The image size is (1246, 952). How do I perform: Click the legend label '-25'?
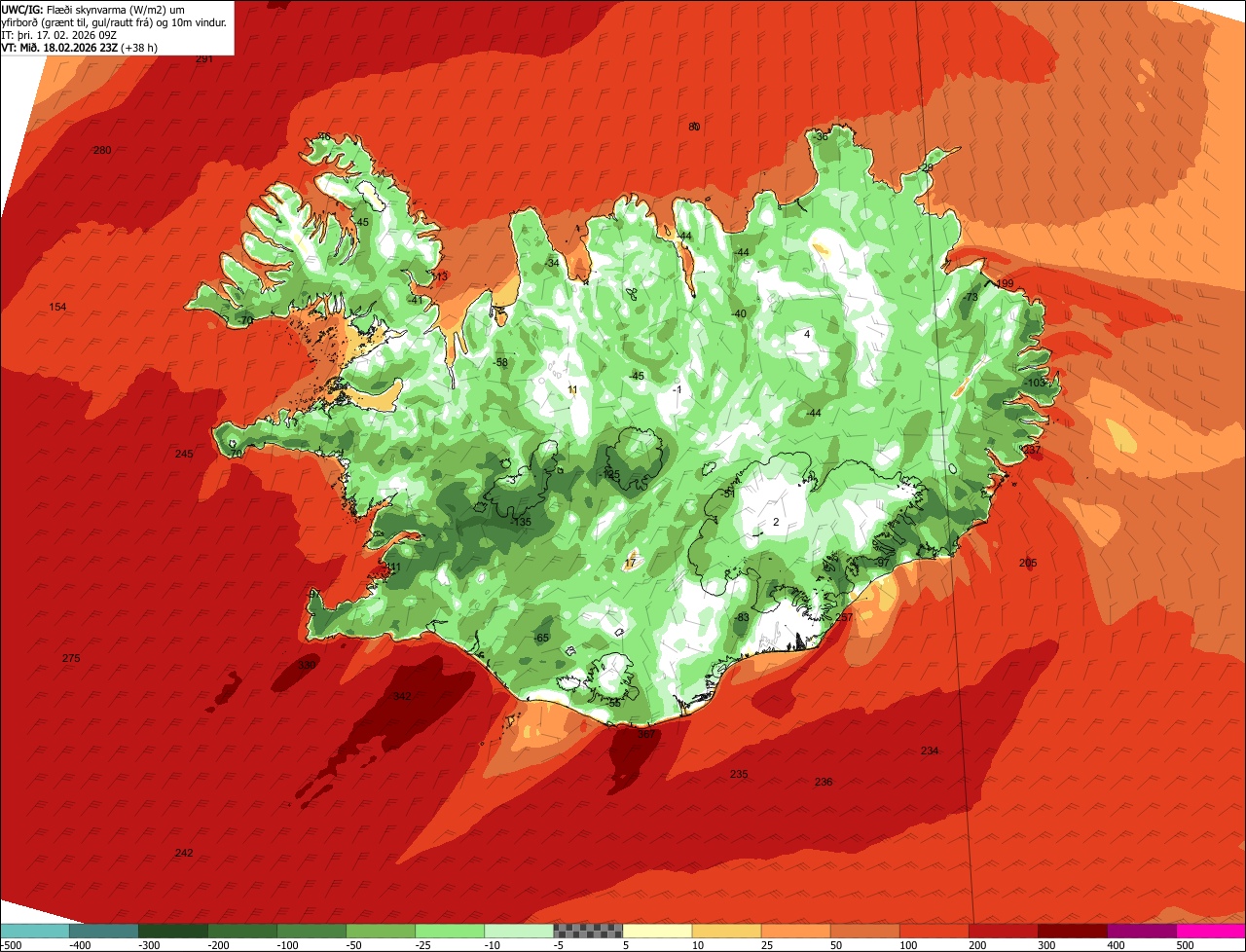point(423,945)
